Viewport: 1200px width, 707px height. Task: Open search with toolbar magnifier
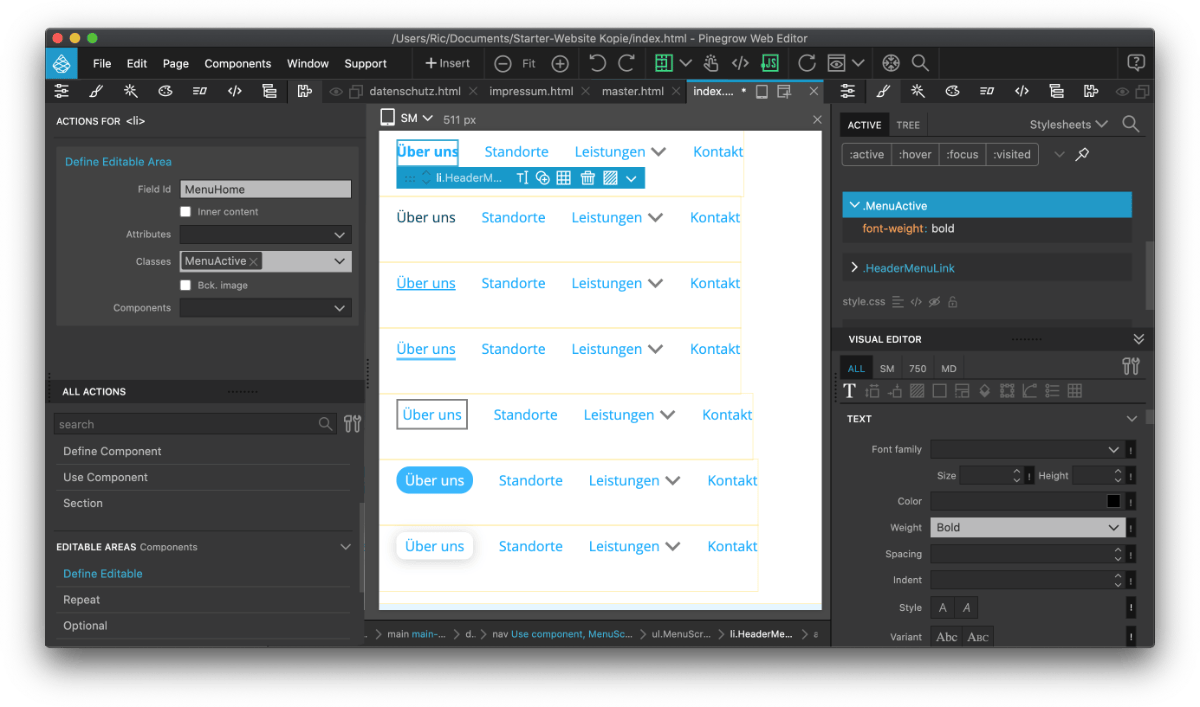(x=920, y=63)
